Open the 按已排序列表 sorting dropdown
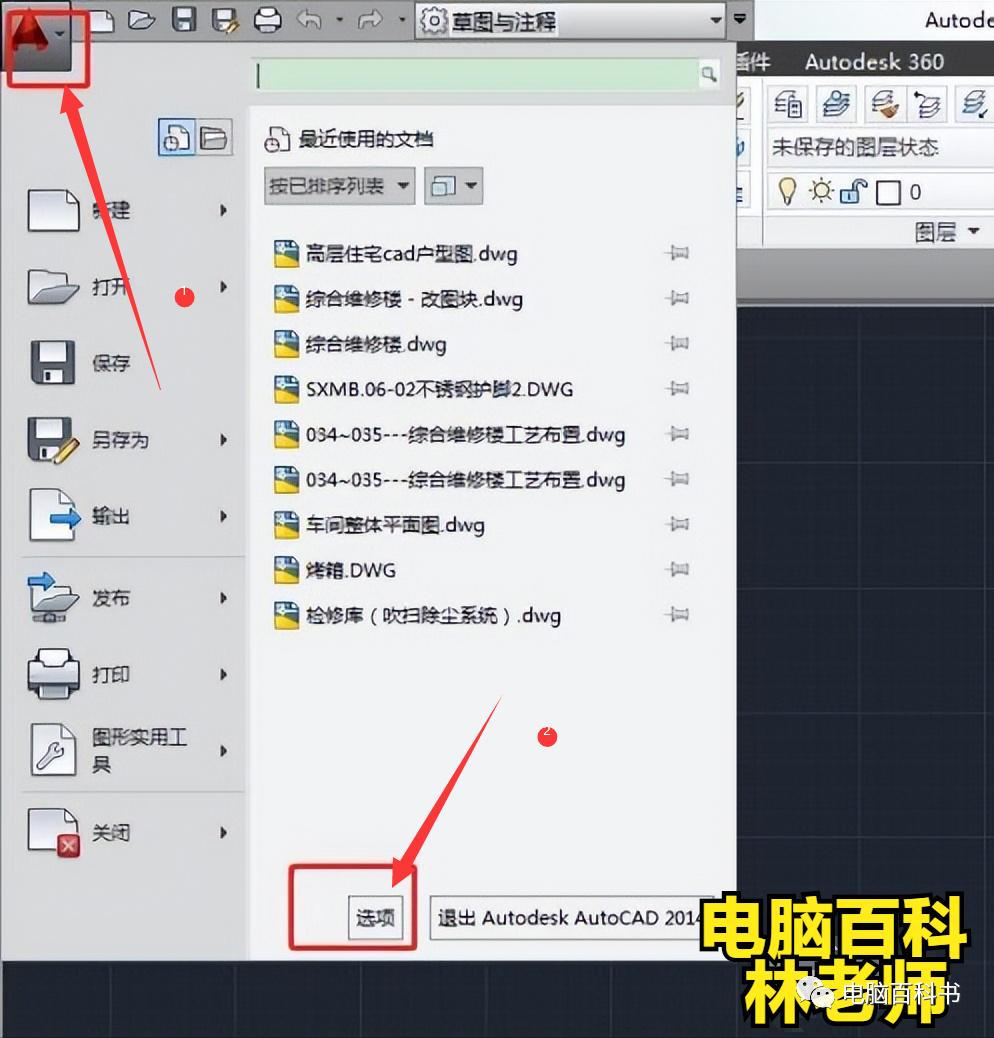The image size is (994, 1038). click(338, 186)
